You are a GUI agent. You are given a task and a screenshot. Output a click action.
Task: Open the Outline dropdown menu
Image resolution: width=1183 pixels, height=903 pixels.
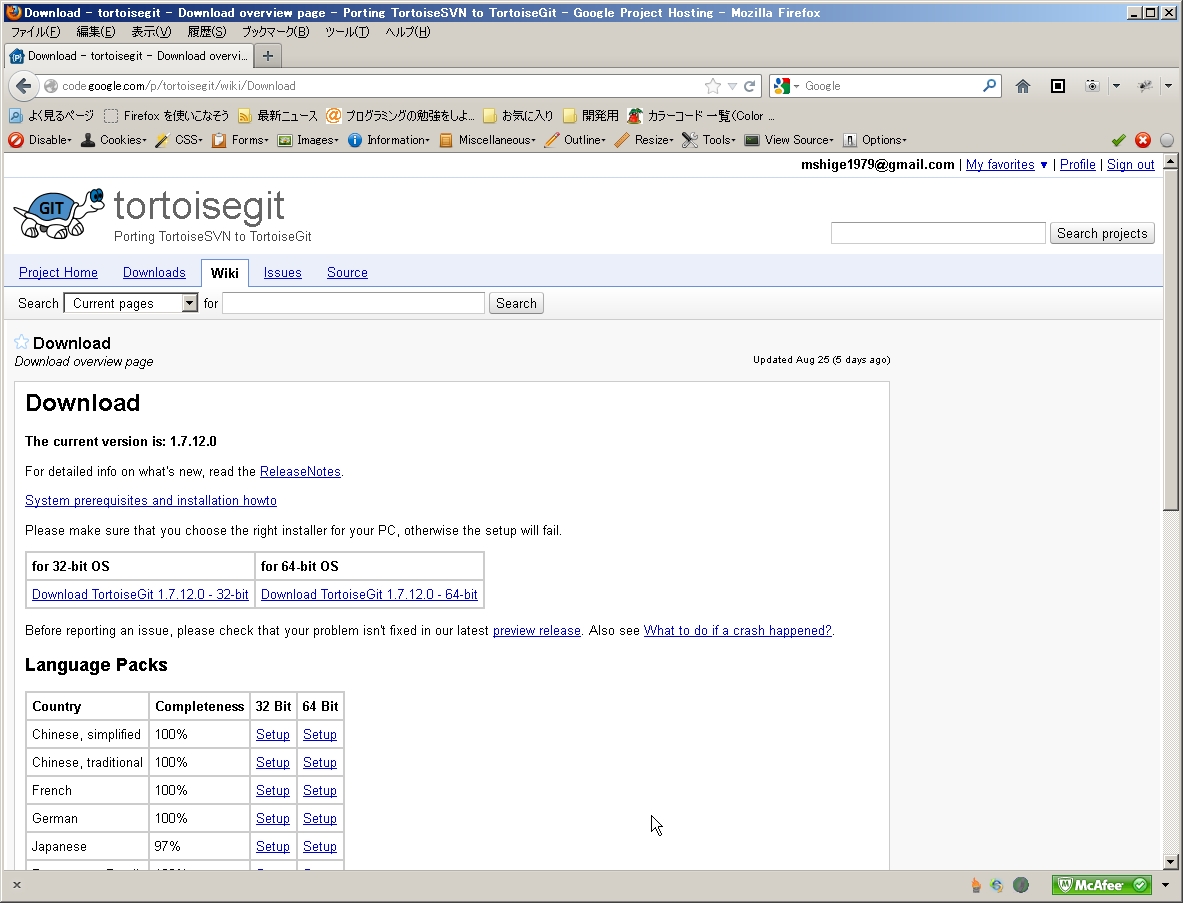(x=575, y=140)
